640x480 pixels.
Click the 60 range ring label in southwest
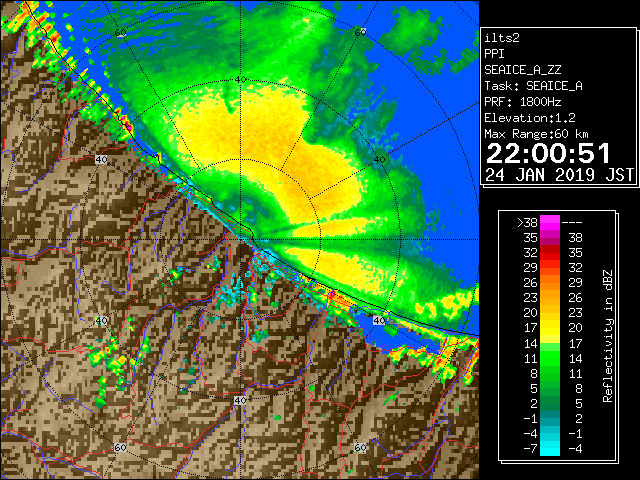(120, 447)
